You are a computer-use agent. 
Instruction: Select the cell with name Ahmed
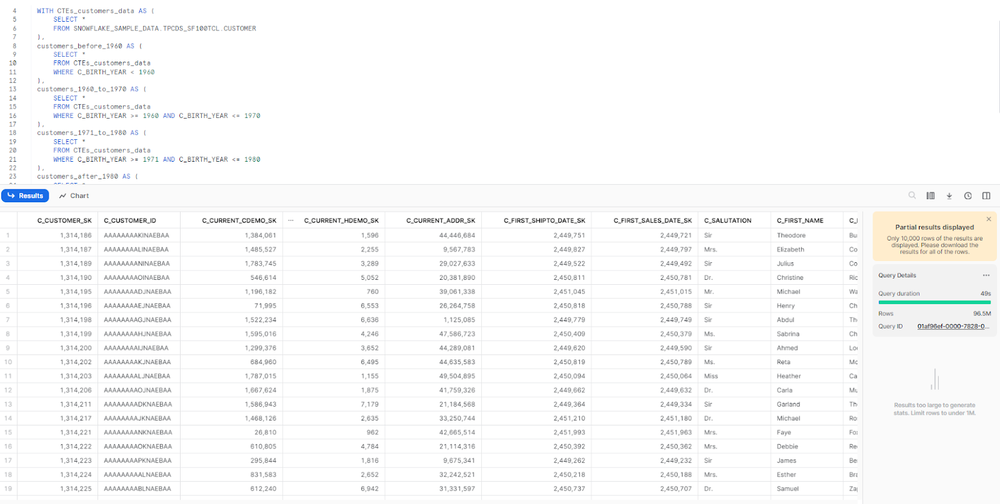pyautogui.click(x=807, y=348)
